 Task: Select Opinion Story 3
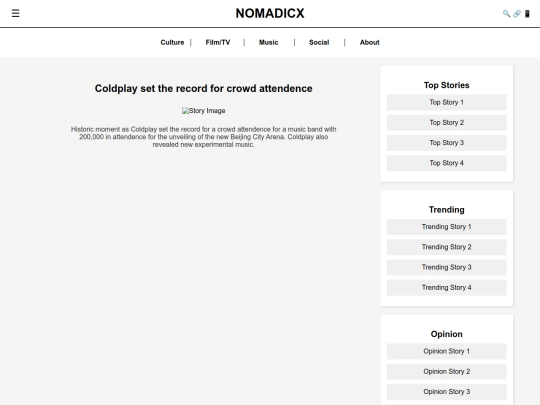(x=447, y=392)
